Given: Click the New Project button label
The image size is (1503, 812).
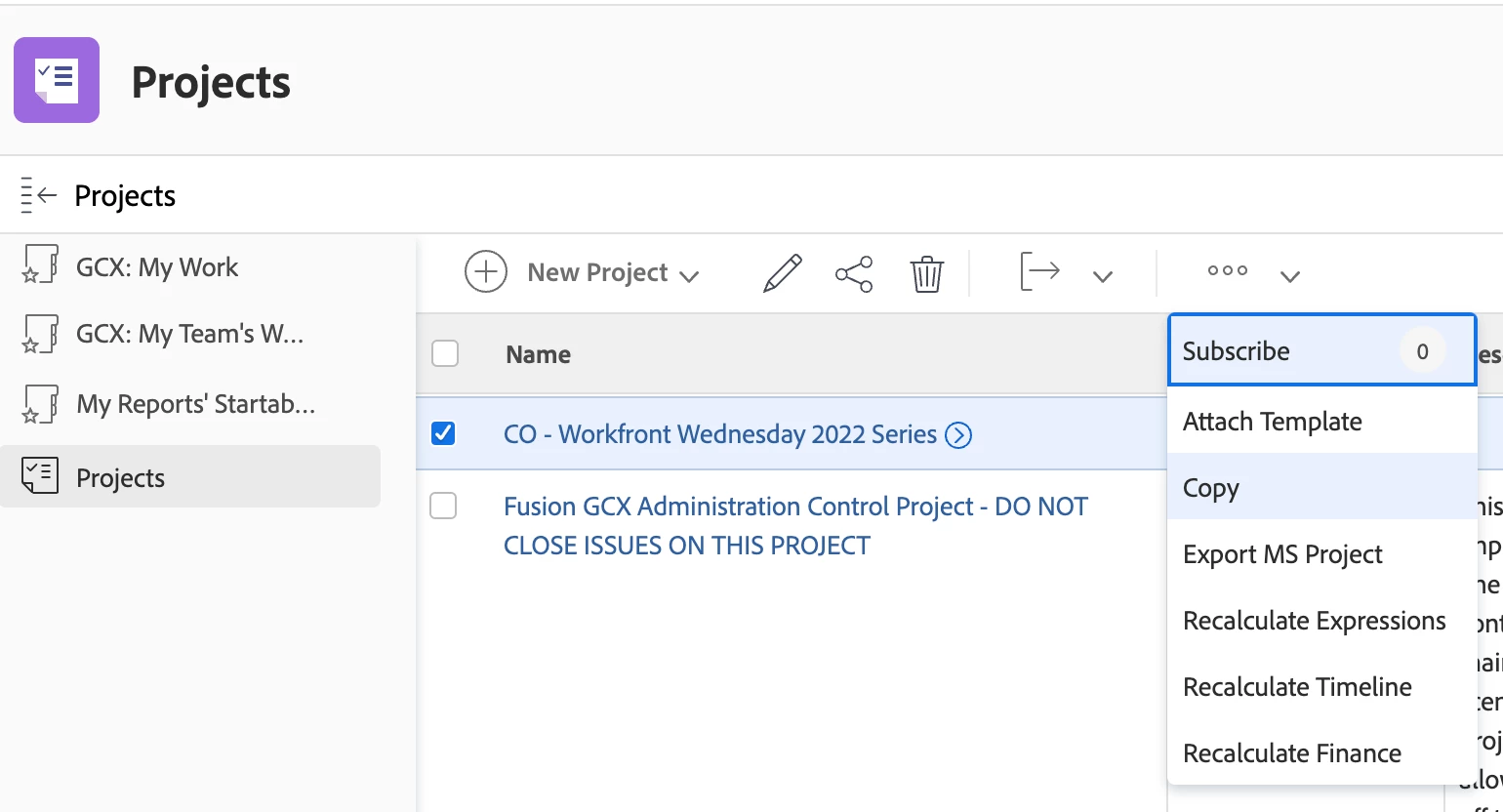Looking at the screenshot, I should pos(597,272).
